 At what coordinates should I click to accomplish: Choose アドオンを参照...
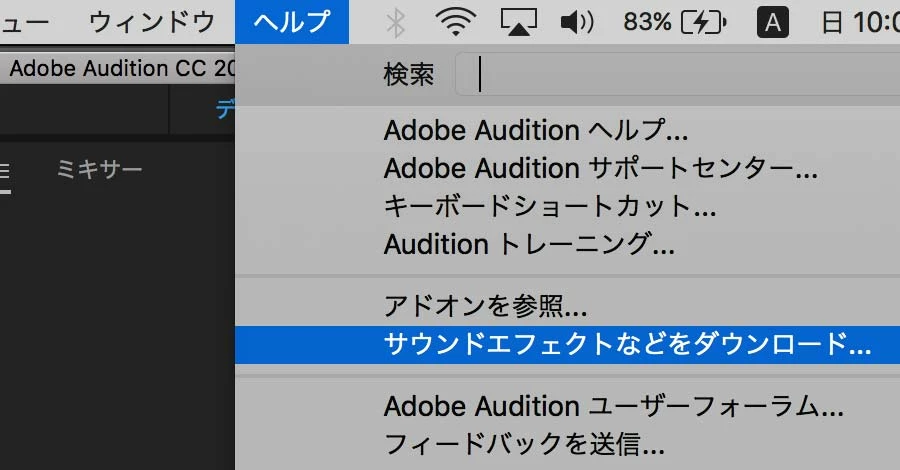567,306
